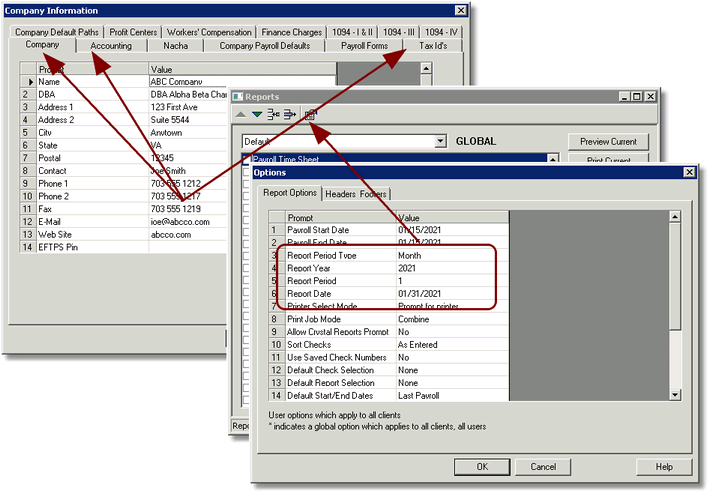Open the report options icon in Reports toolbar

click(311, 115)
